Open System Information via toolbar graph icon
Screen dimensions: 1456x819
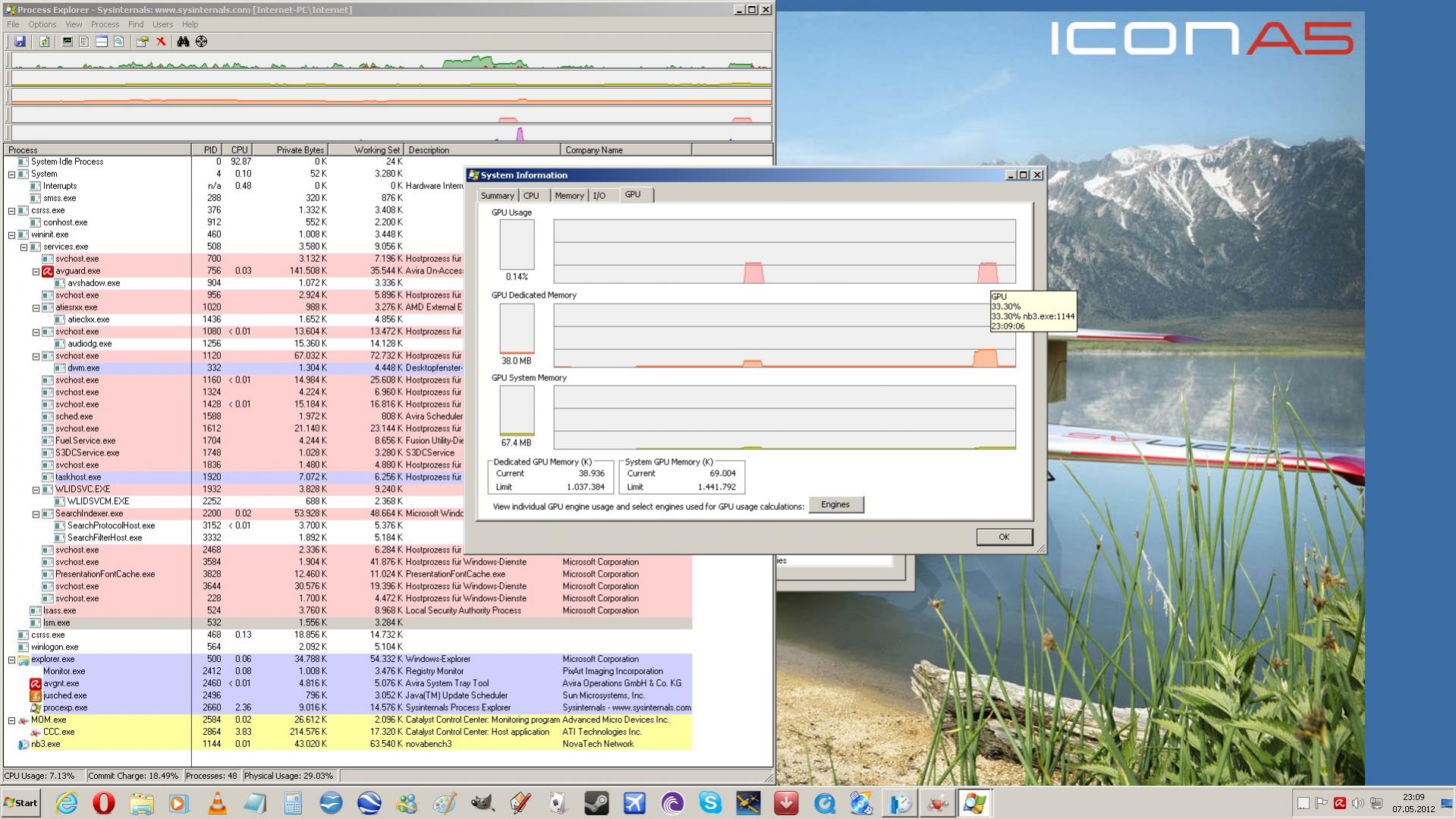(68, 42)
